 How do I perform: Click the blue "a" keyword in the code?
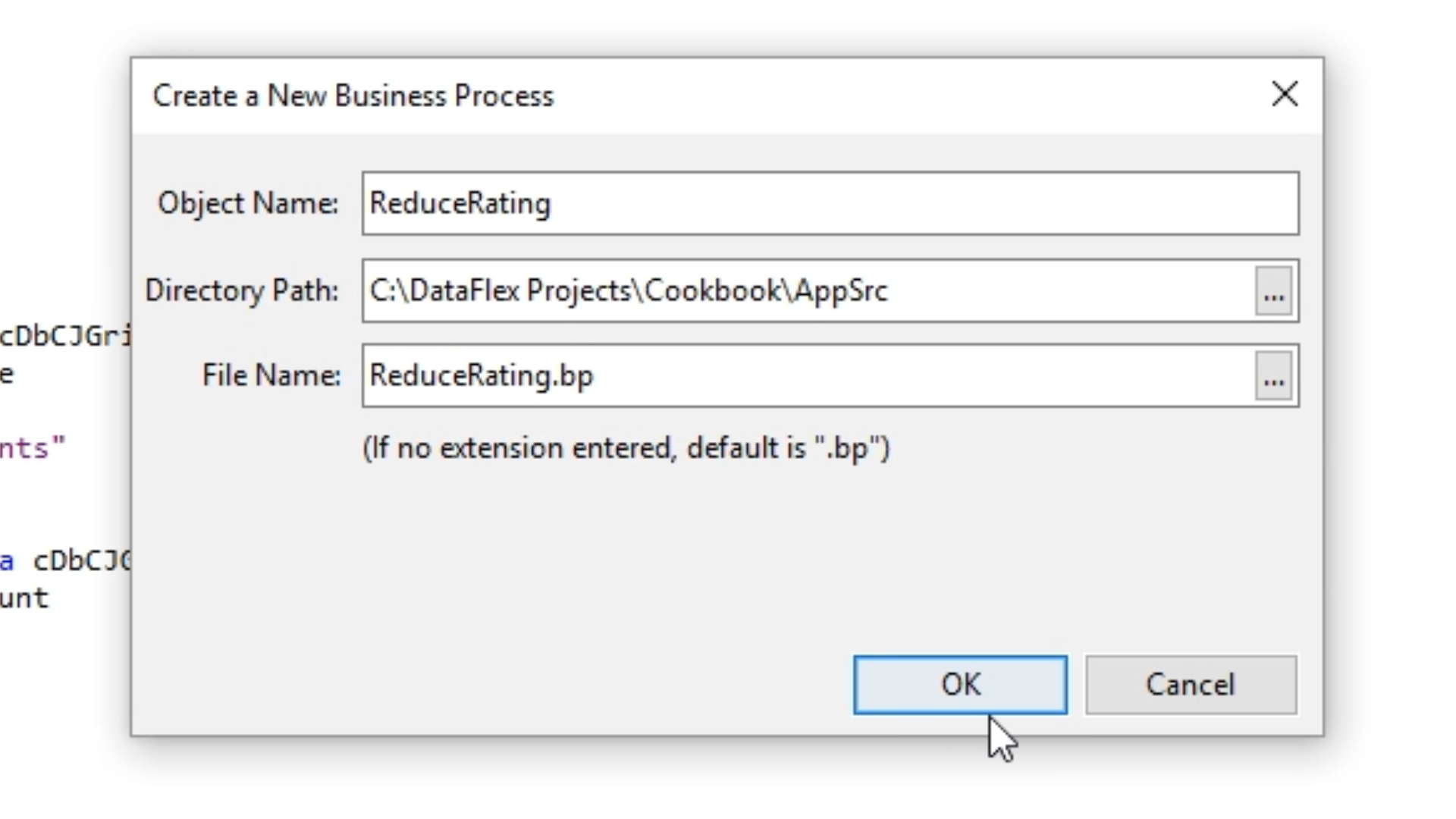tap(7, 562)
